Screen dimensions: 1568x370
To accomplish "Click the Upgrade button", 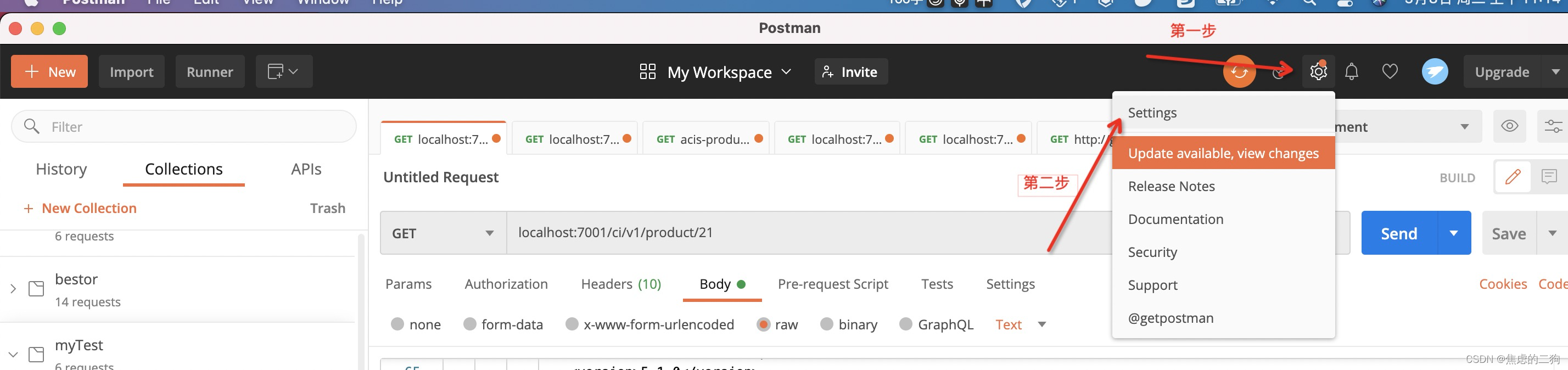I will [1502, 72].
